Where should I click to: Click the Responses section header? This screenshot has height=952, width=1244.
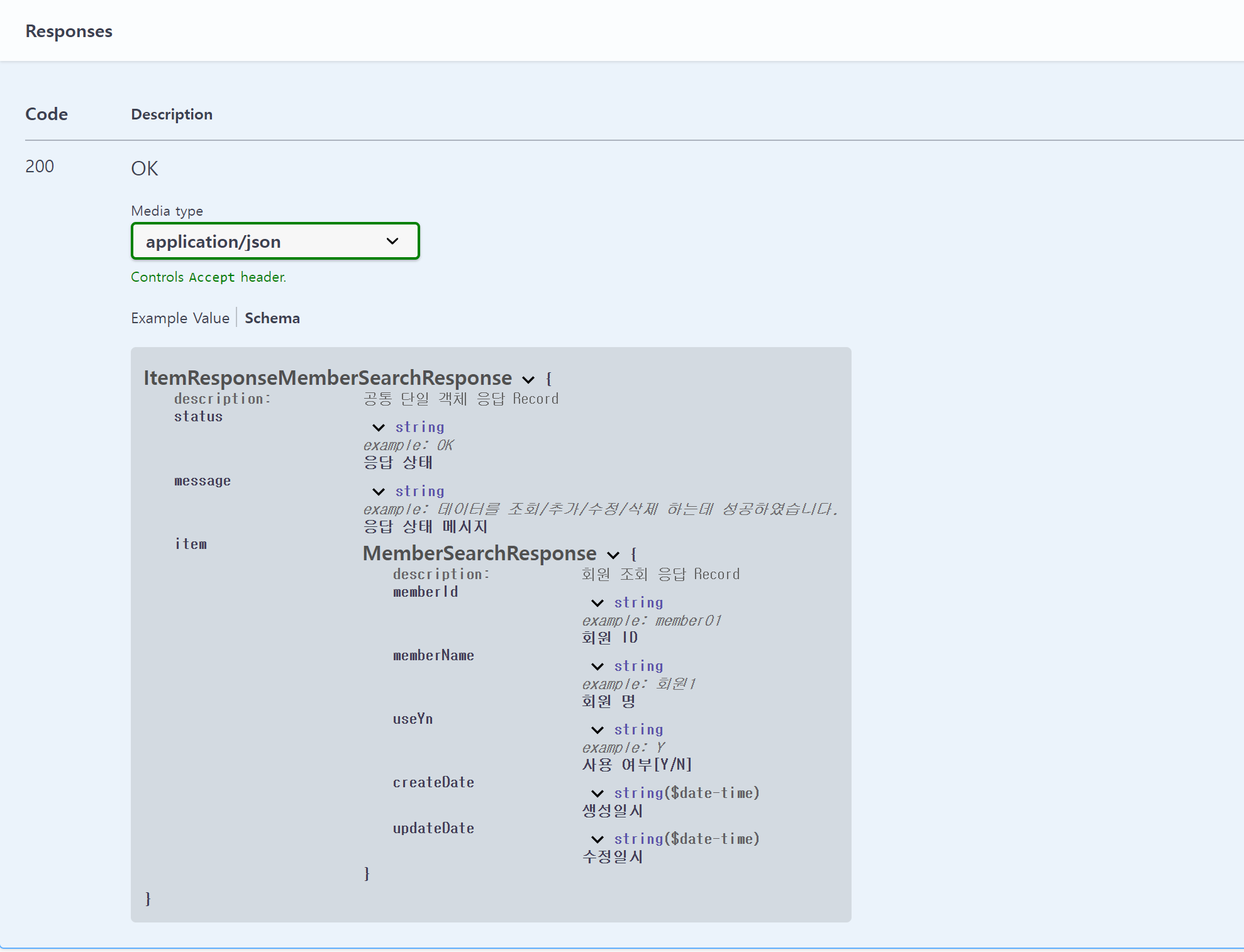[69, 31]
